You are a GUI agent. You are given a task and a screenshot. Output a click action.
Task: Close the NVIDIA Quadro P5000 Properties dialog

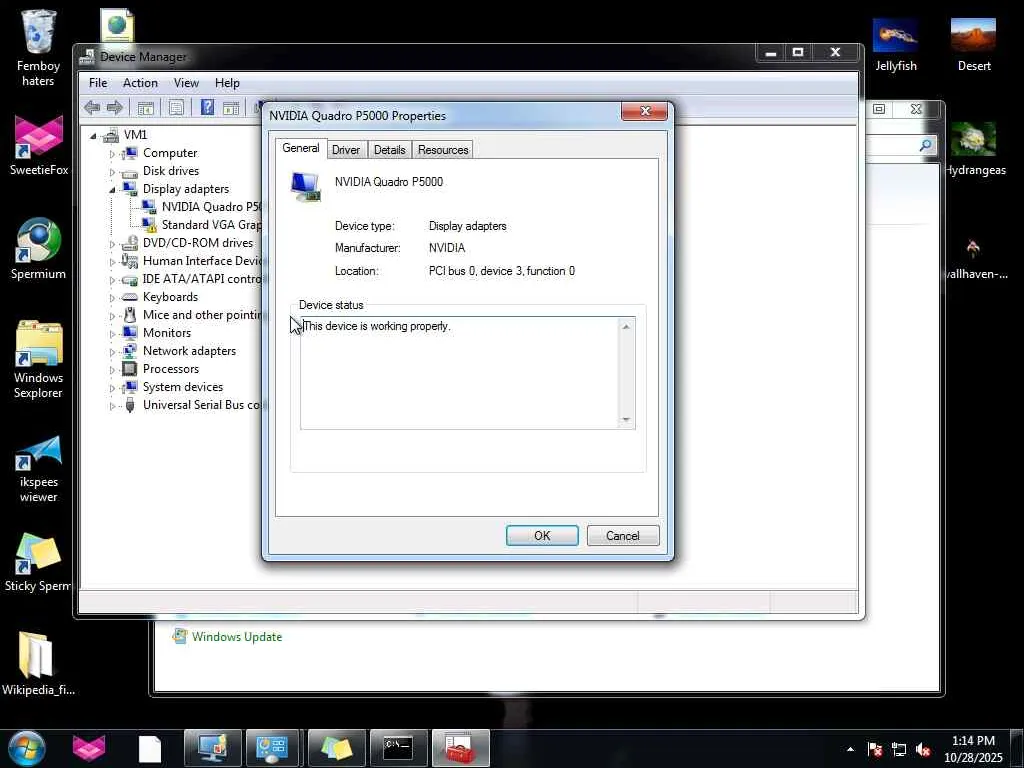coord(645,111)
